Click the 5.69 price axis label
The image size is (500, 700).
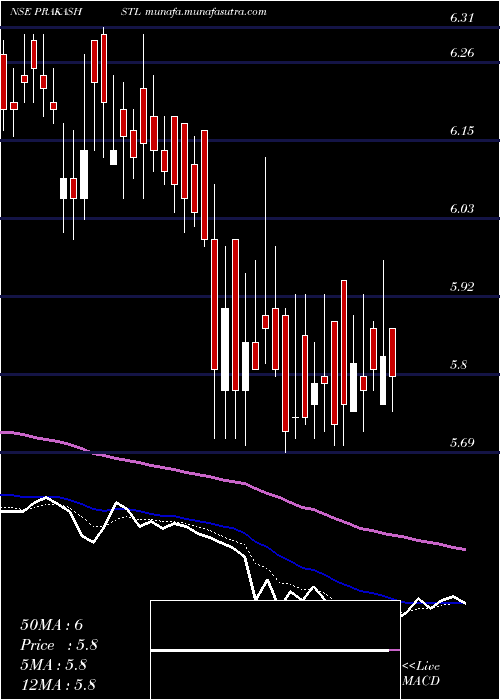tap(462, 443)
